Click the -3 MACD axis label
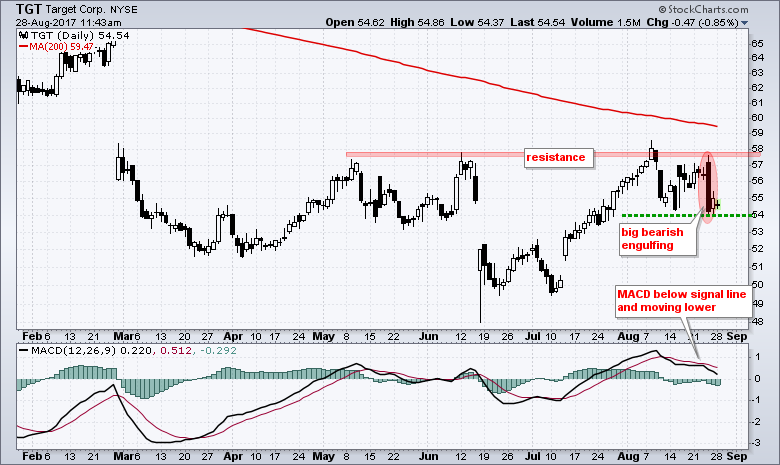 (756, 443)
